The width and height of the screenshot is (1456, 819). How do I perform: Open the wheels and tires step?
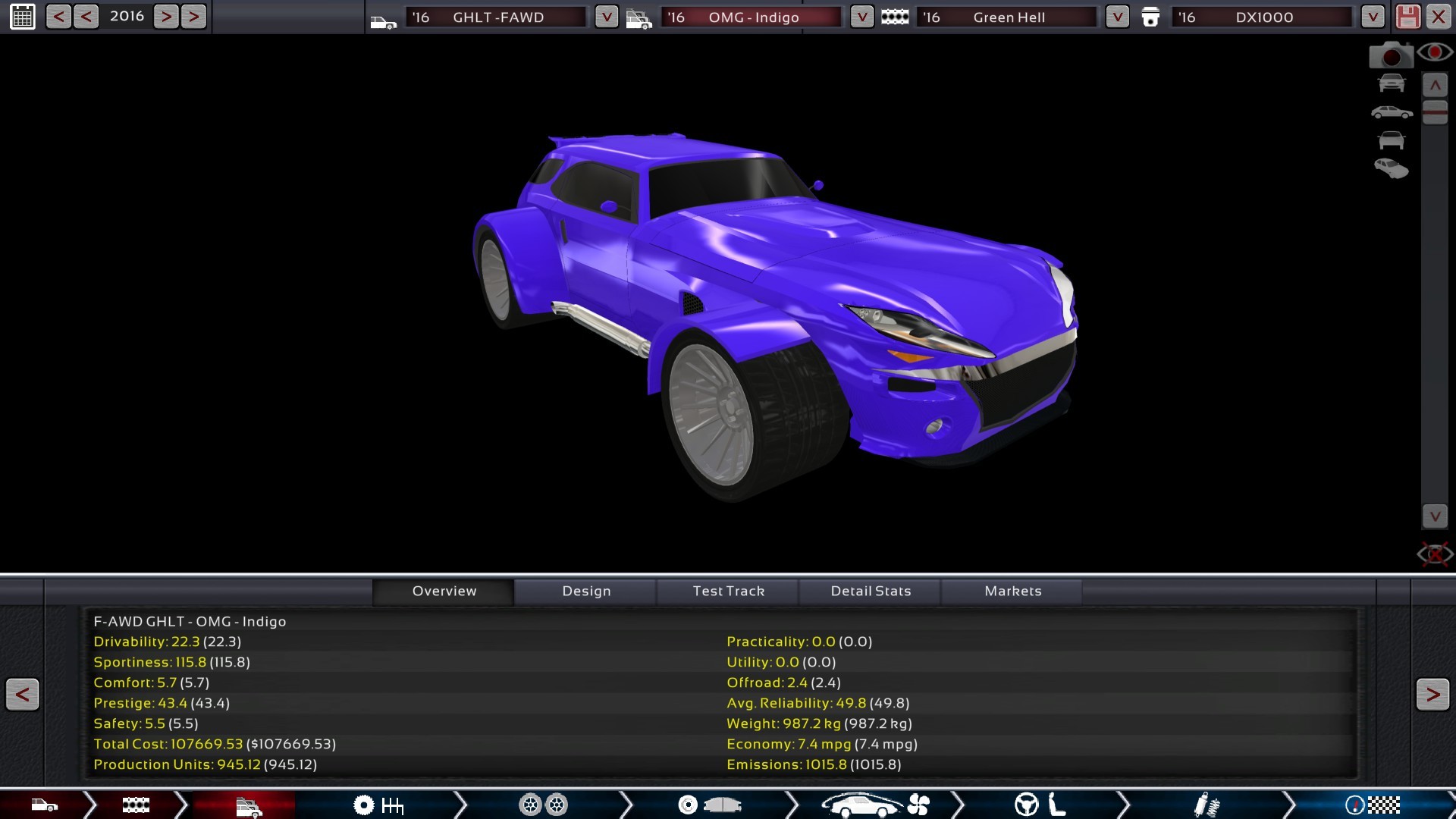coord(543,805)
